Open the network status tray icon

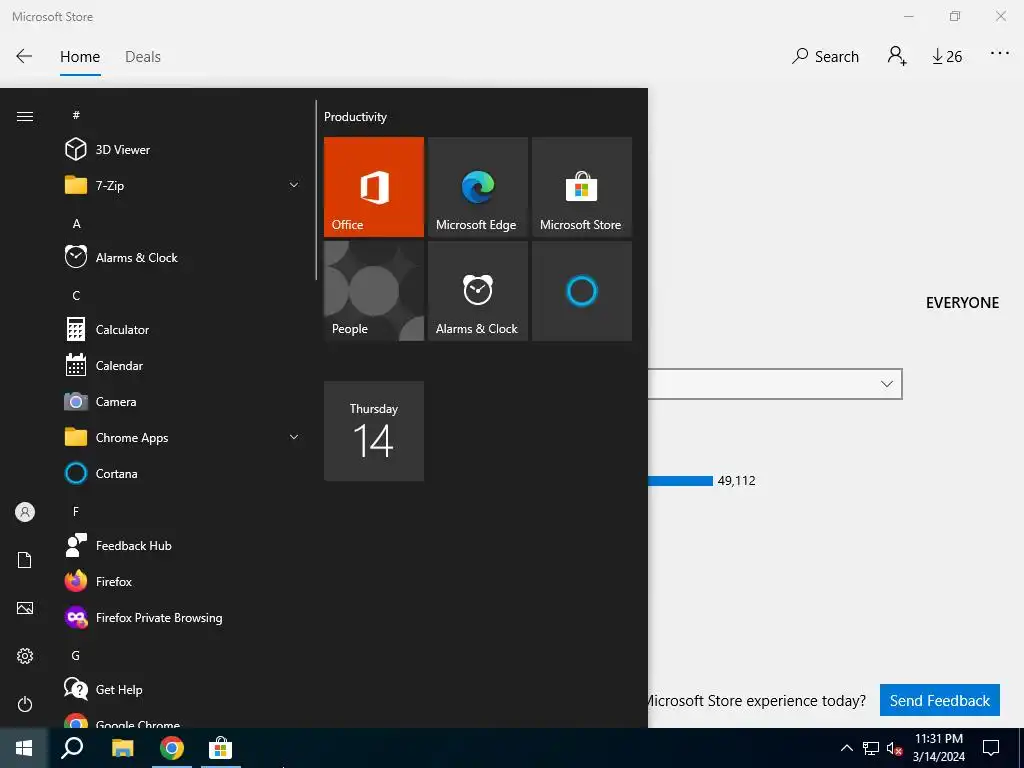pyautogui.click(x=871, y=748)
